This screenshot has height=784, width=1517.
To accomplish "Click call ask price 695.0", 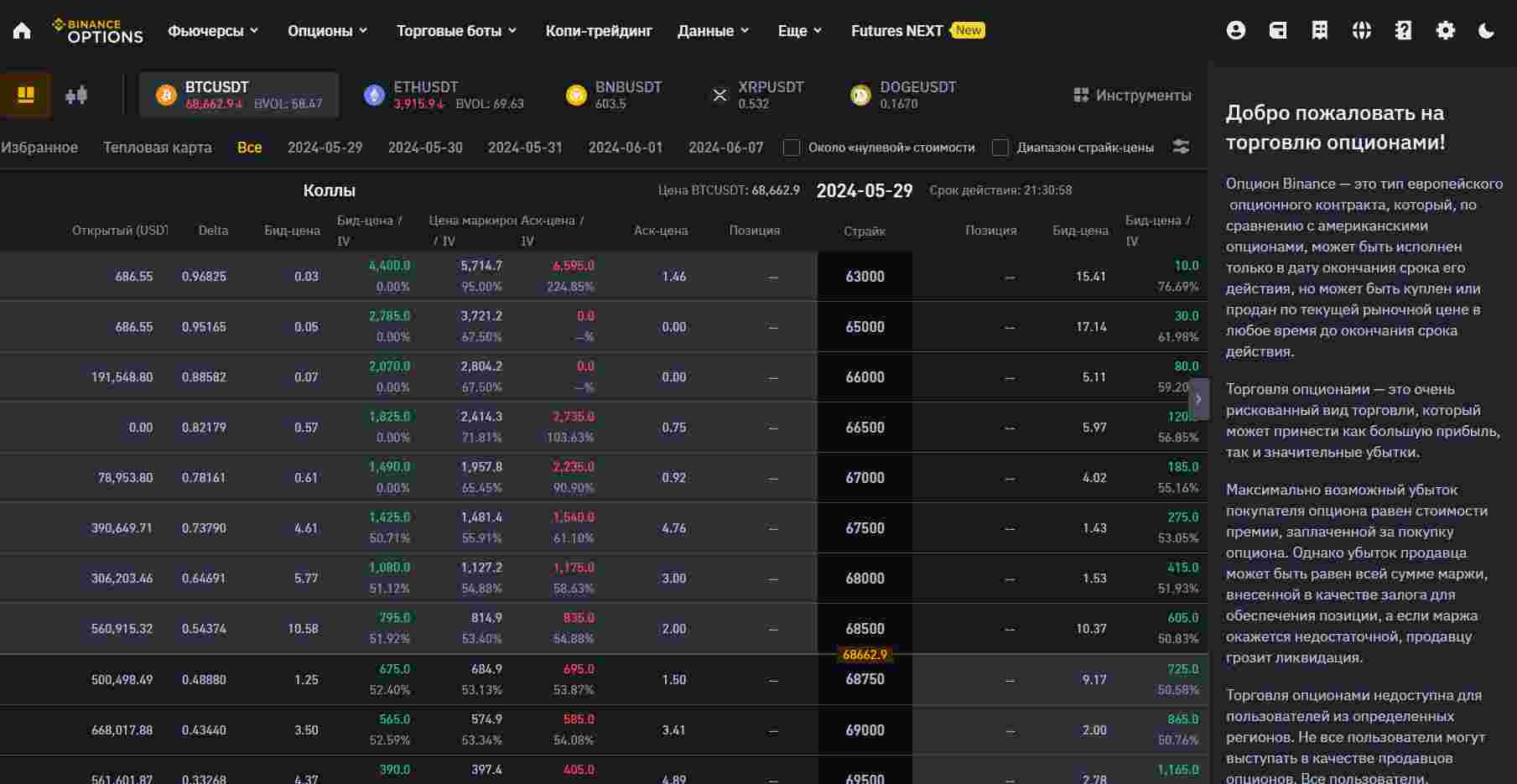I will click(579, 669).
